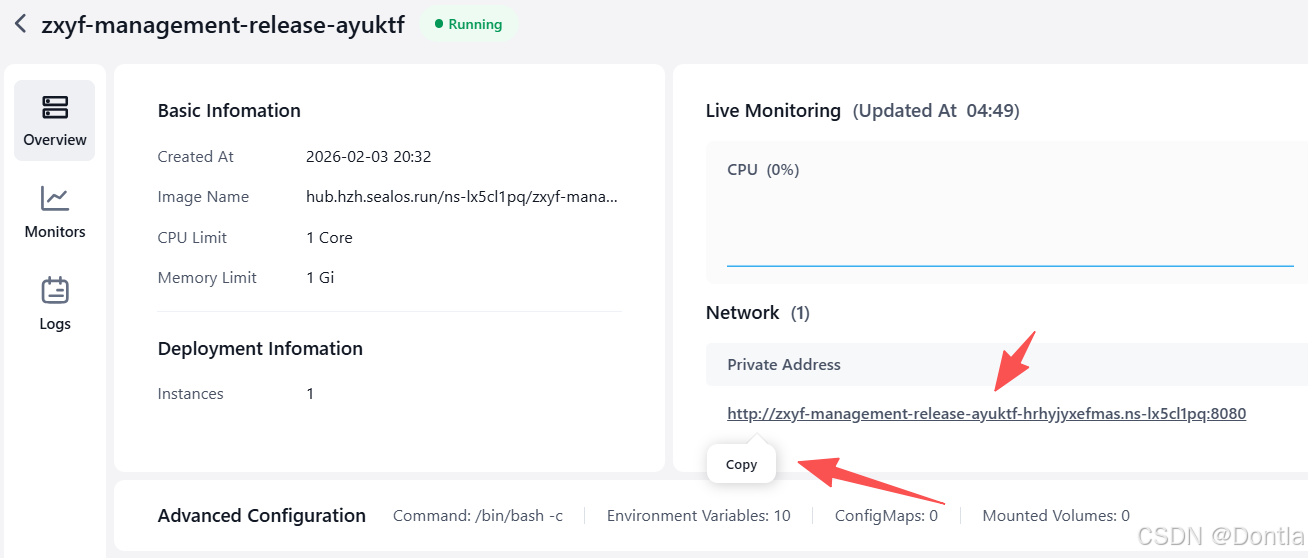
Task: Click the Basic Infomation heading
Action: point(229,111)
